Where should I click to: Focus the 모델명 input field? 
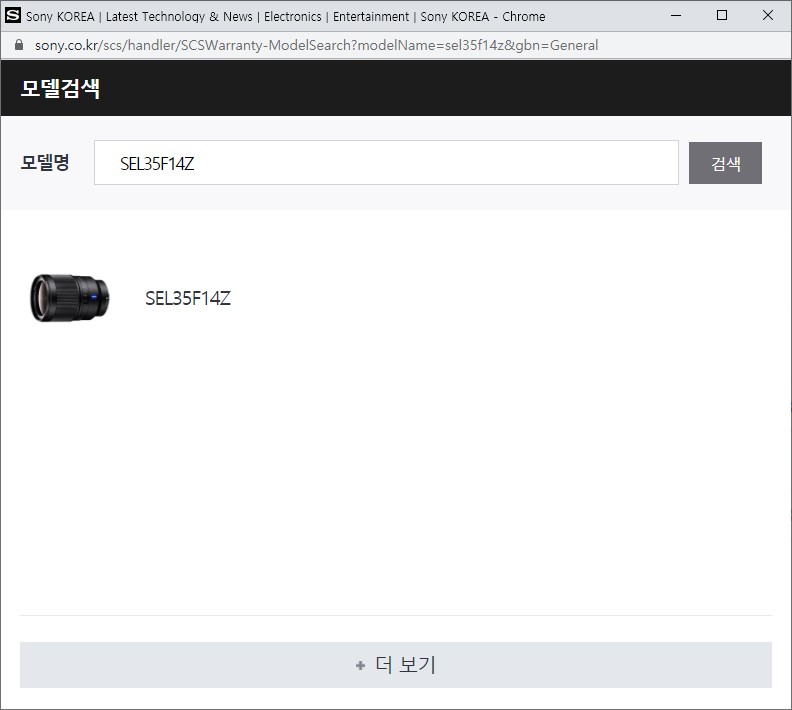click(386, 163)
